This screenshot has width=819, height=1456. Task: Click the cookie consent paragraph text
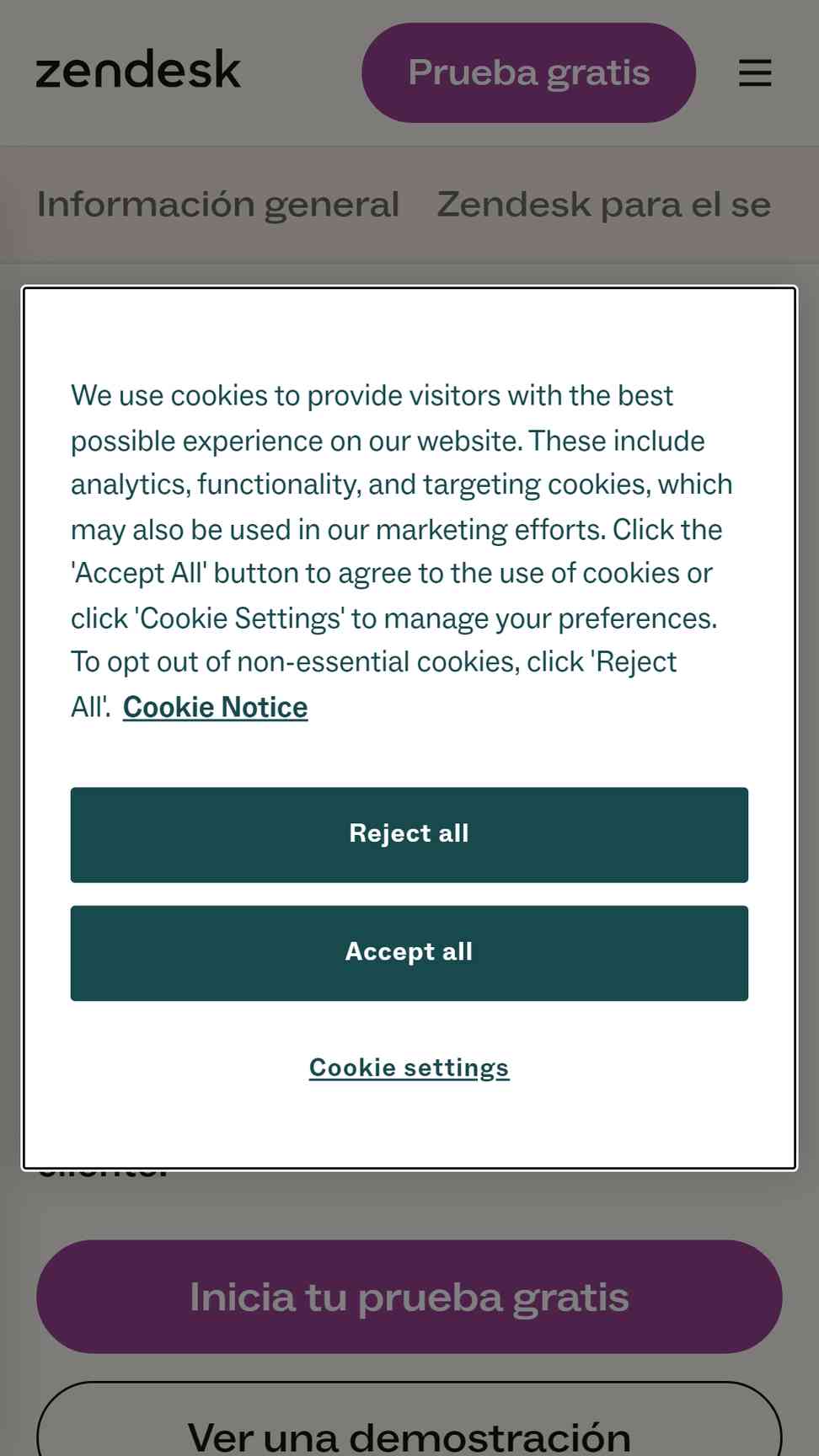(x=401, y=551)
